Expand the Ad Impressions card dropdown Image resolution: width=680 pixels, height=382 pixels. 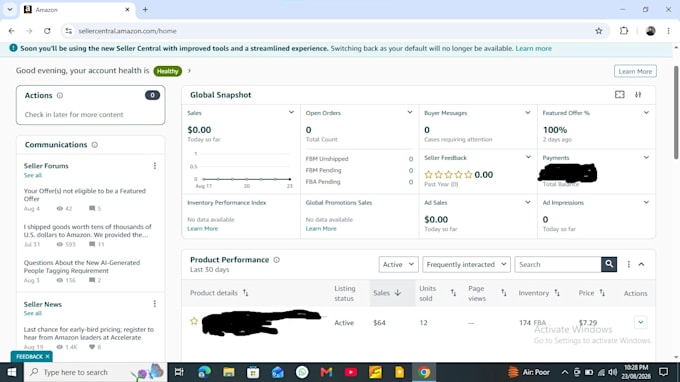[x=646, y=202]
